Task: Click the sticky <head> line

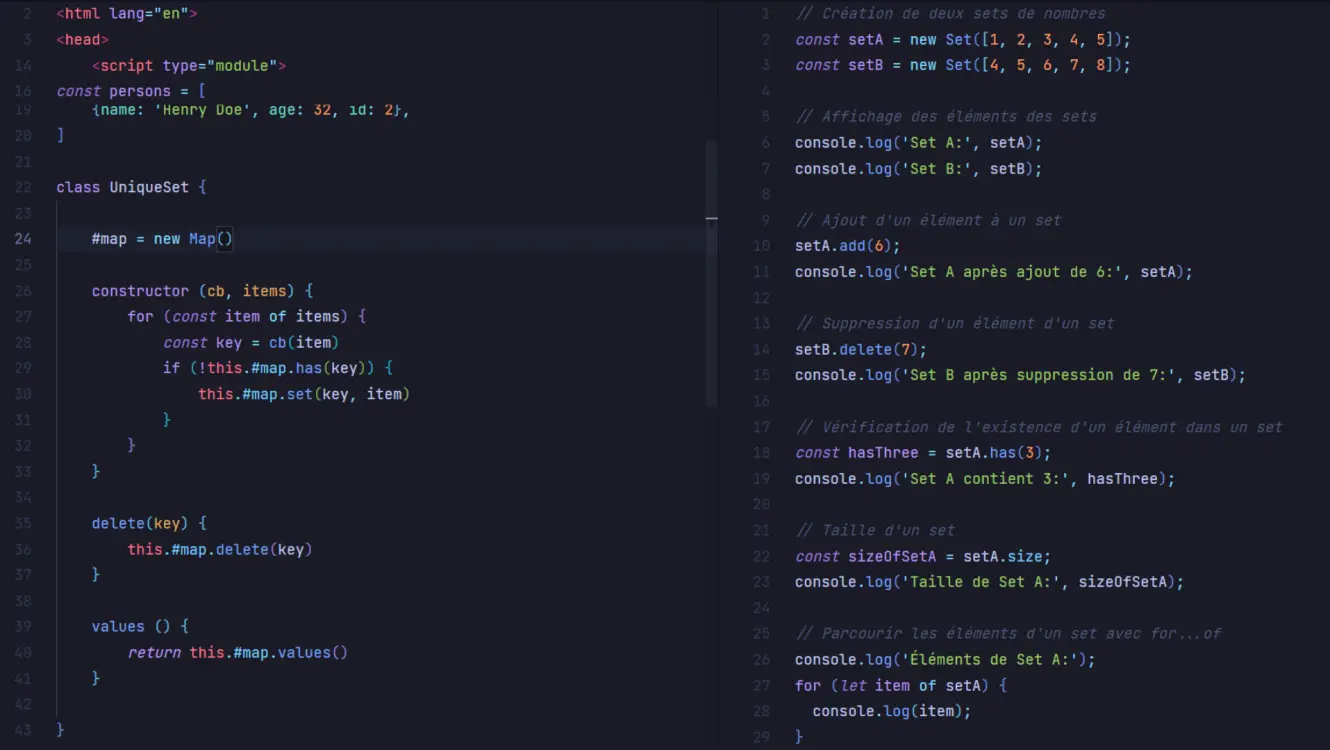Action: point(82,40)
